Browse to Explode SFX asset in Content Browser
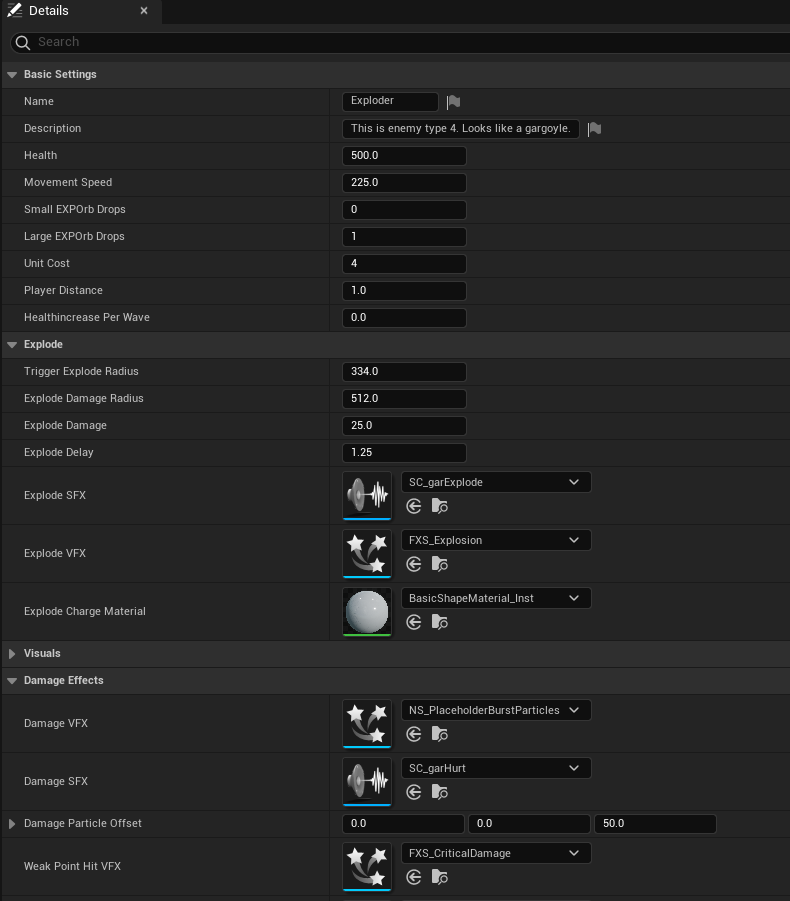The width and height of the screenshot is (790, 901). 439,507
